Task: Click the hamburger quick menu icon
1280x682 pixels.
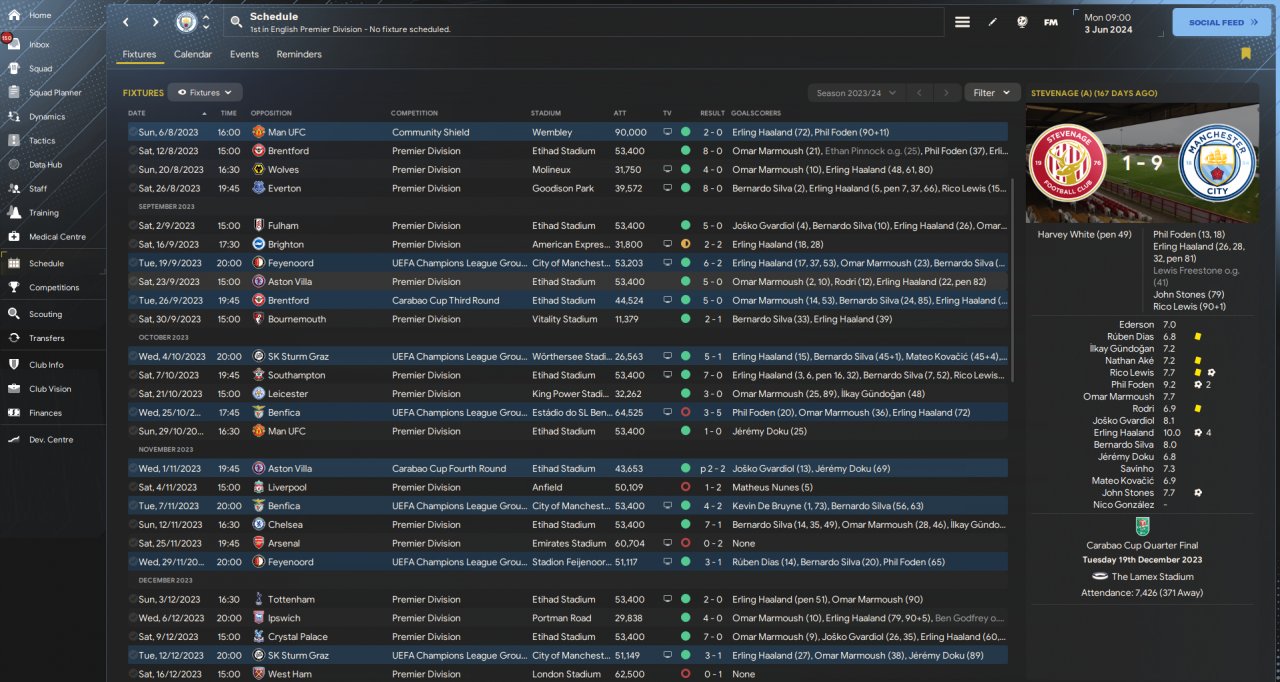Action: [962, 22]
